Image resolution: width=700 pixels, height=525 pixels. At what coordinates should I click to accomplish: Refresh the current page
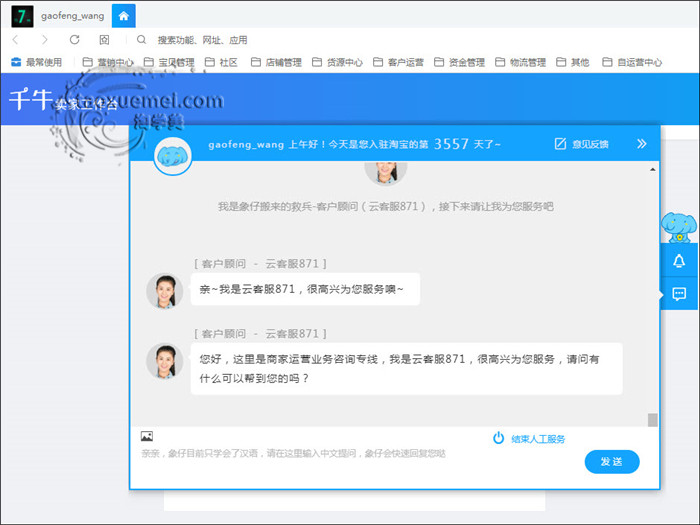pyautogui.click(x=74, y=40)
